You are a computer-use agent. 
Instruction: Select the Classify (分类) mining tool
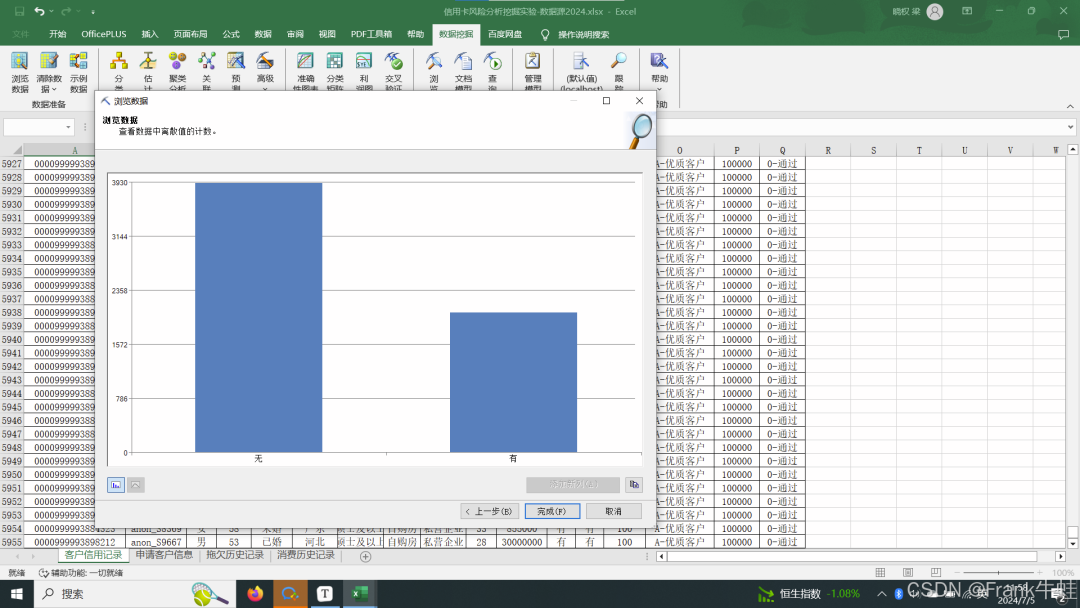[x=119, y=69]
